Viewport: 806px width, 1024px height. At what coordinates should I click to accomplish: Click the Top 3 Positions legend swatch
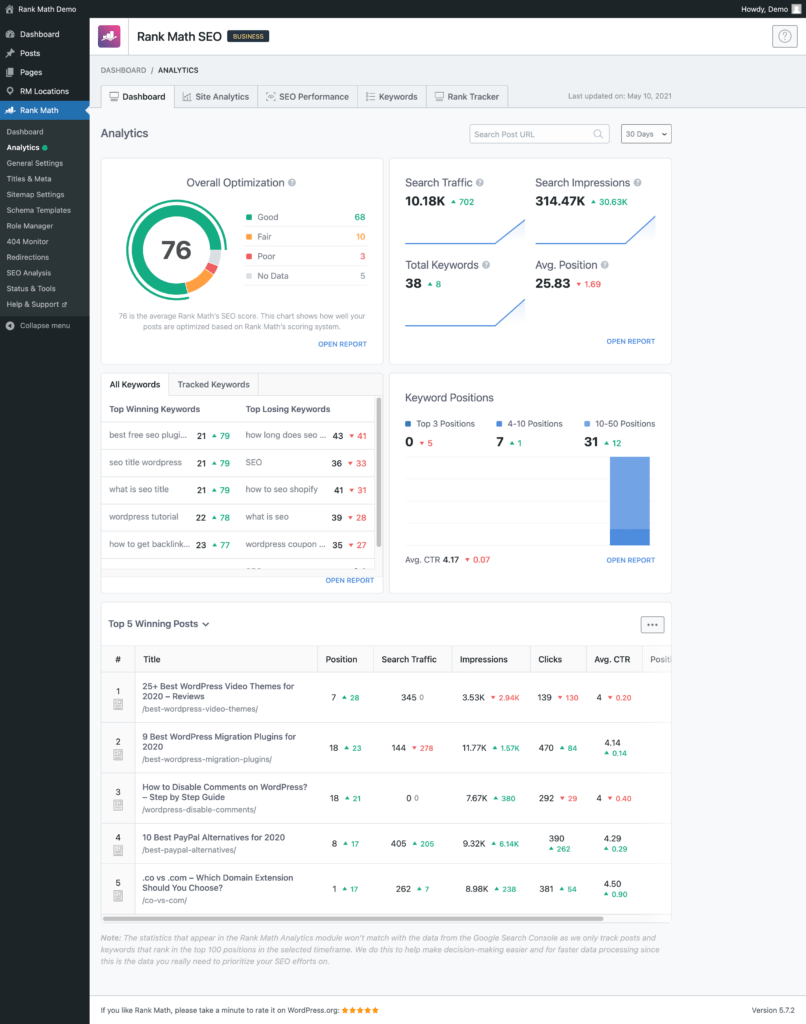pos(408,424)
